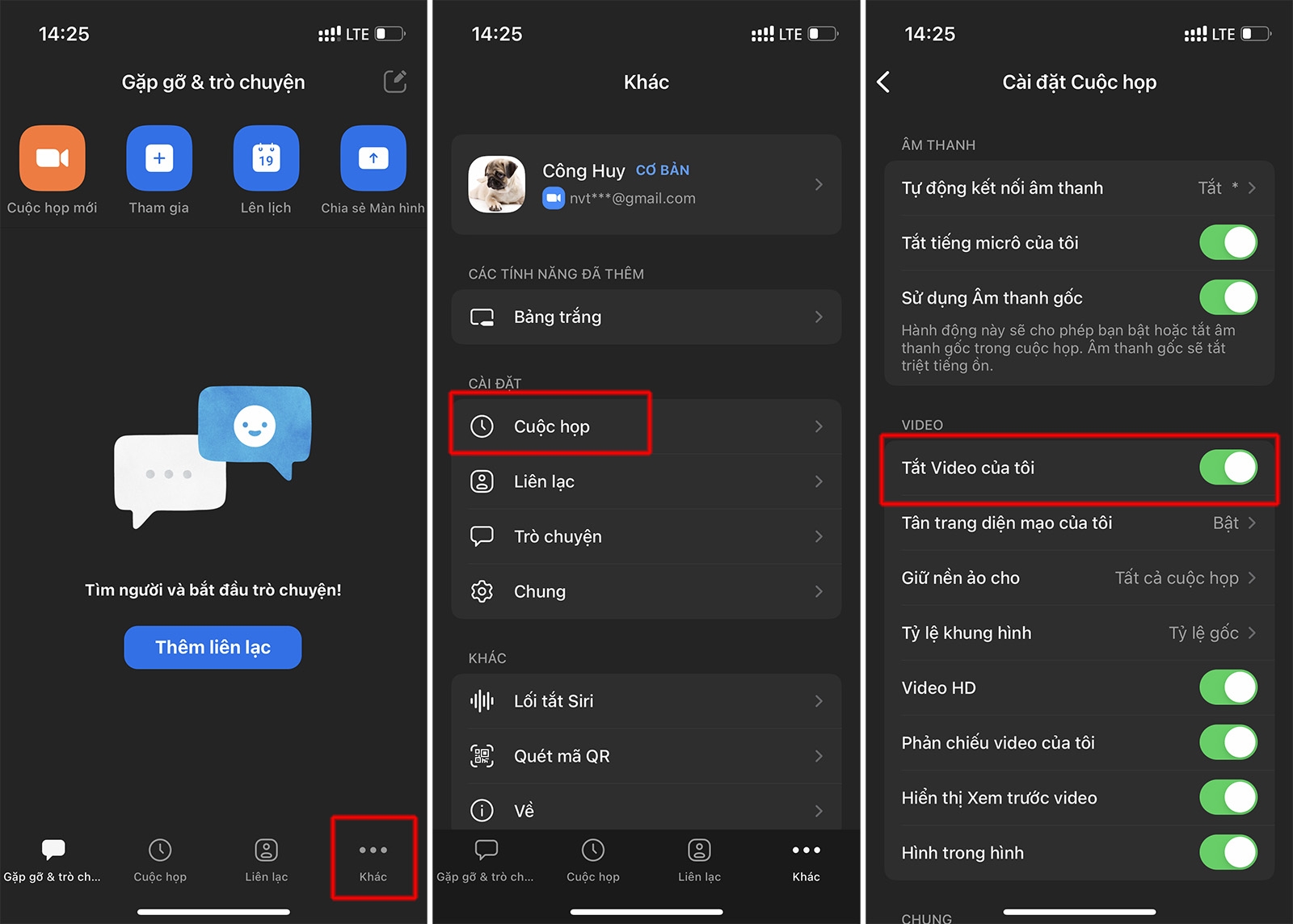Tap the chevron on Cuộc họp settings row
The width and height of the screenshot is (1293, 924).
tap(819, 426)
